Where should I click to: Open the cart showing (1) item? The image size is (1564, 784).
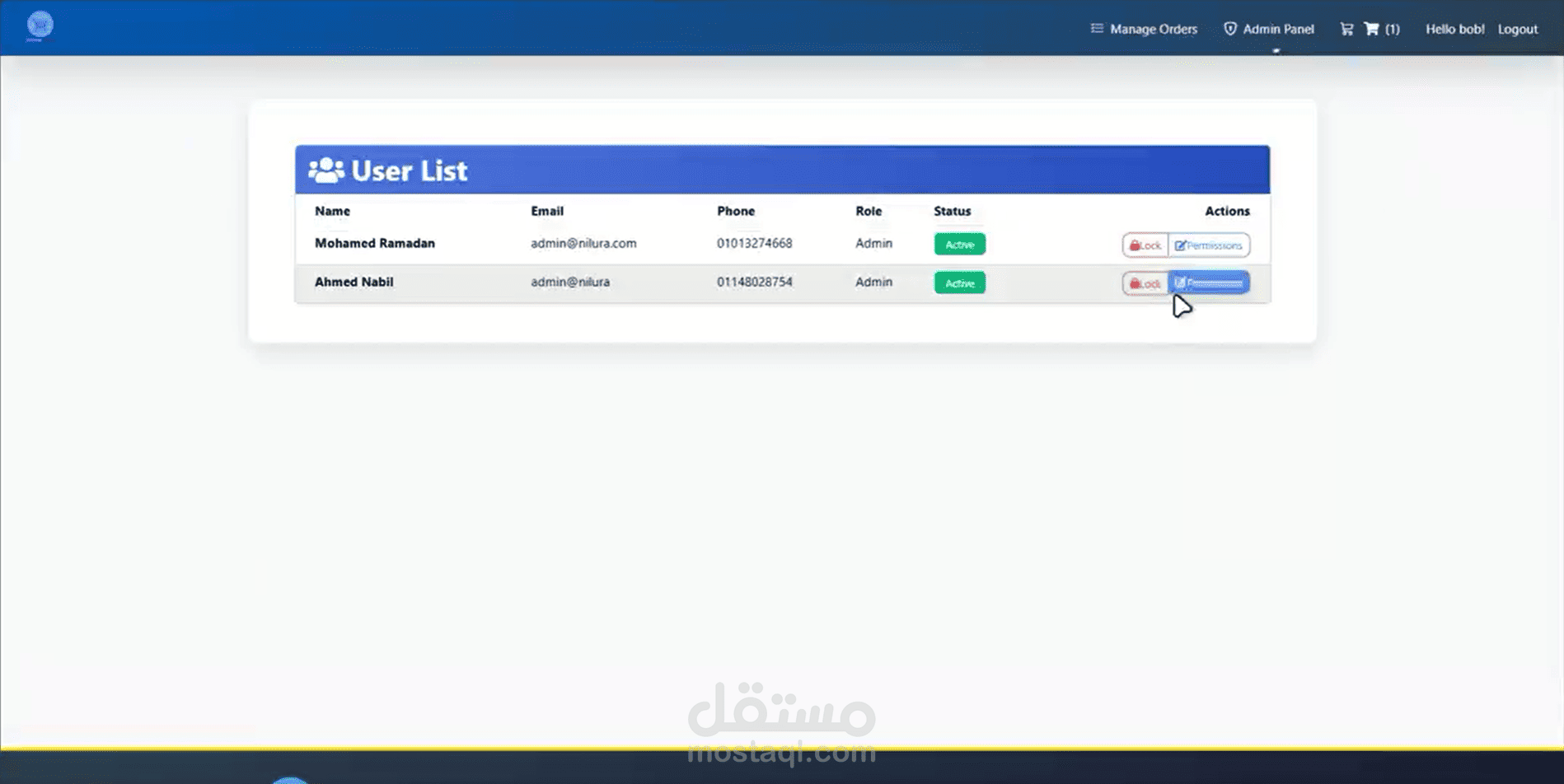[1382, 29]
